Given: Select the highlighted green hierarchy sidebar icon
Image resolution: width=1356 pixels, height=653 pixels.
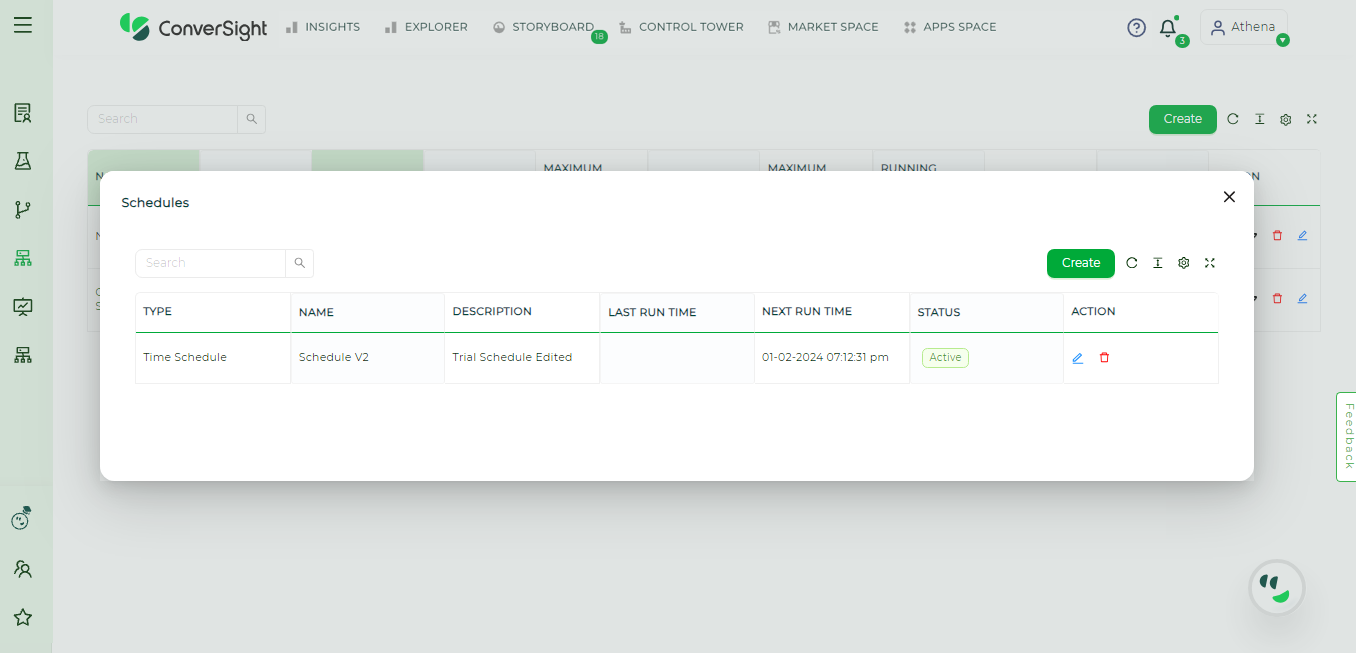Looking at the screenshot, I should pos(23,258).
